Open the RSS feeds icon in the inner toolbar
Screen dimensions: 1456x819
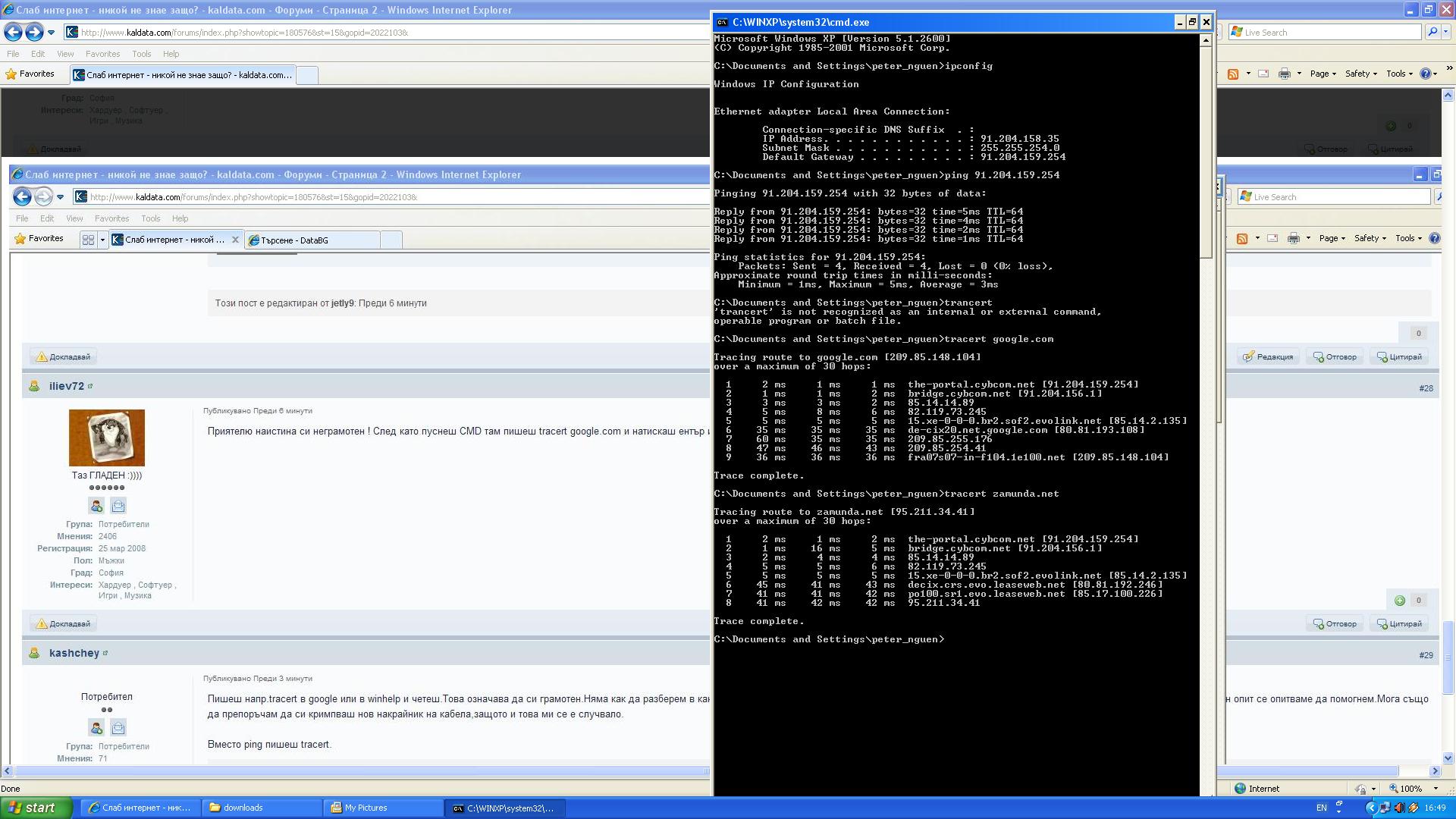pyautogui.click(x=1242, y=239)
